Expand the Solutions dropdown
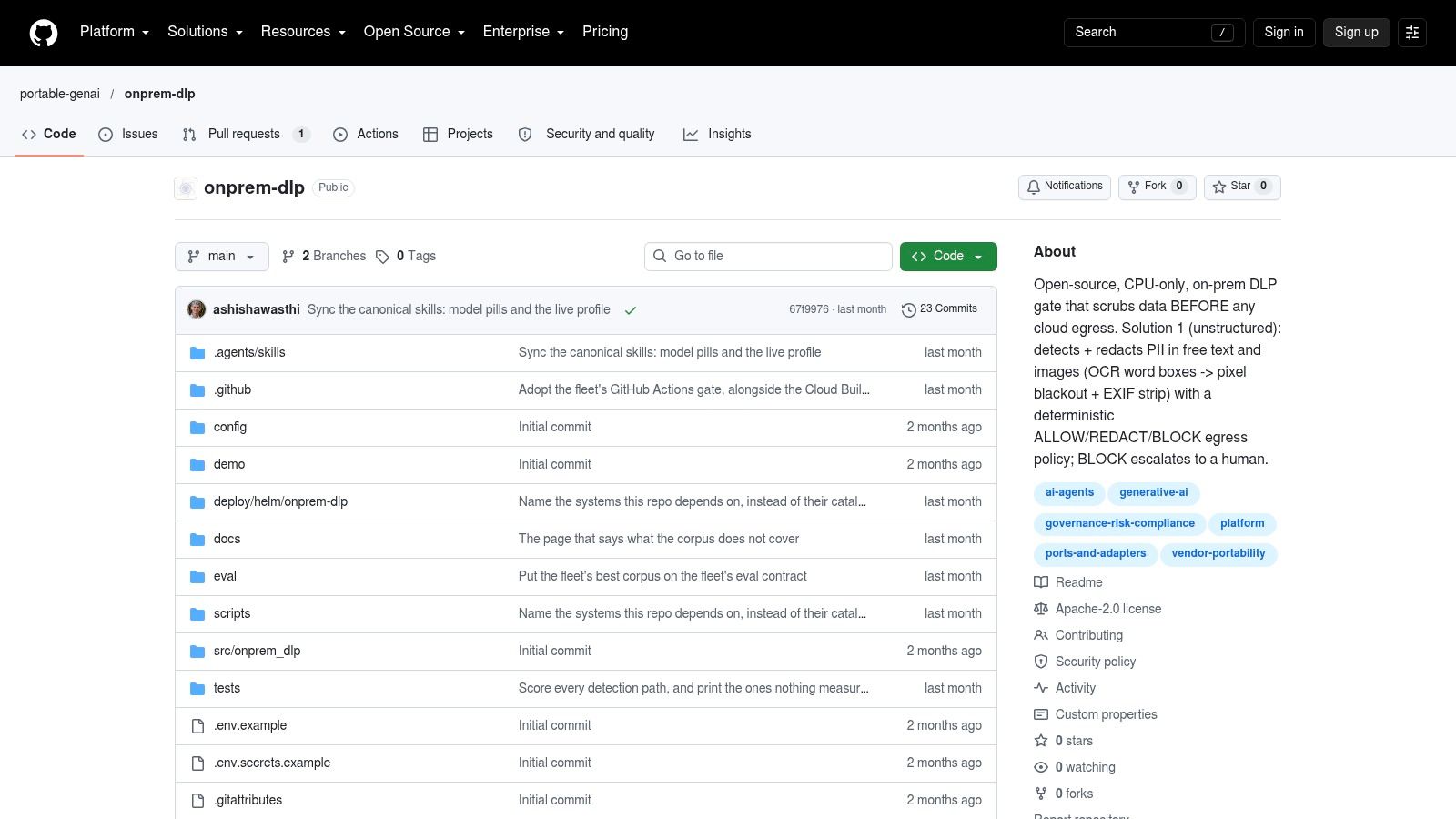Viewport: 1456px width, 819px height. [205, 32]
